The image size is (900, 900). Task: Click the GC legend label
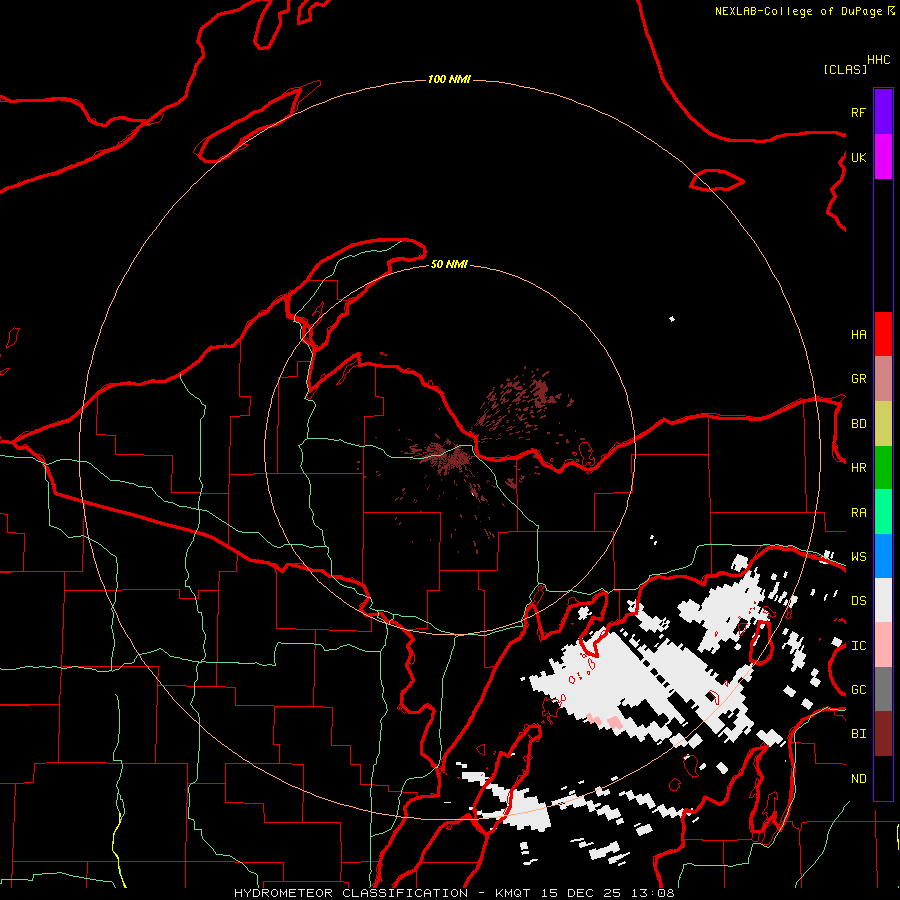coord(858,690)
